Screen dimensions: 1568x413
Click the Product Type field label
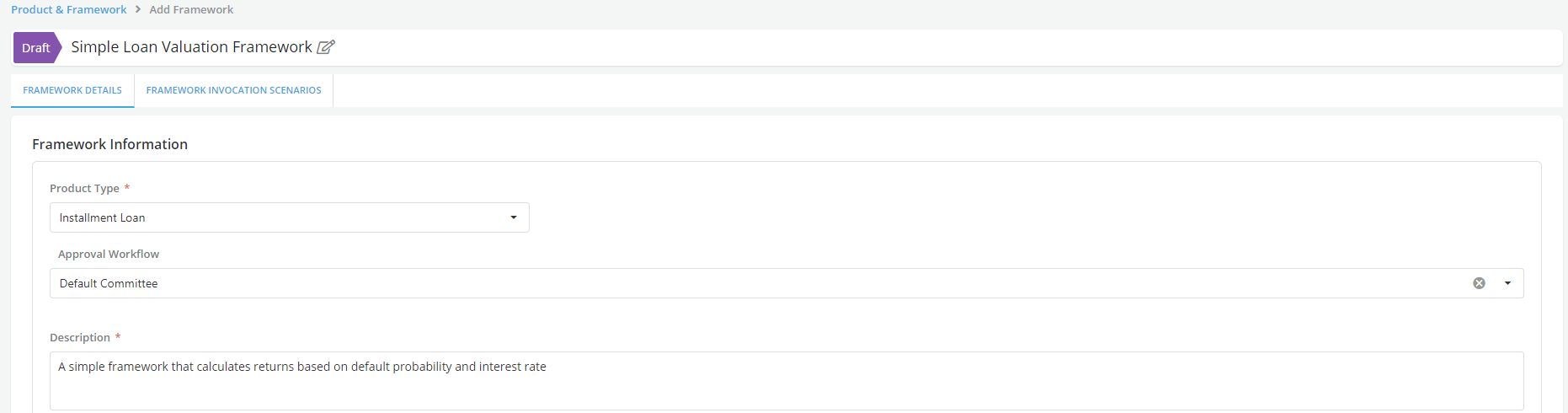(x=84, y=188)
